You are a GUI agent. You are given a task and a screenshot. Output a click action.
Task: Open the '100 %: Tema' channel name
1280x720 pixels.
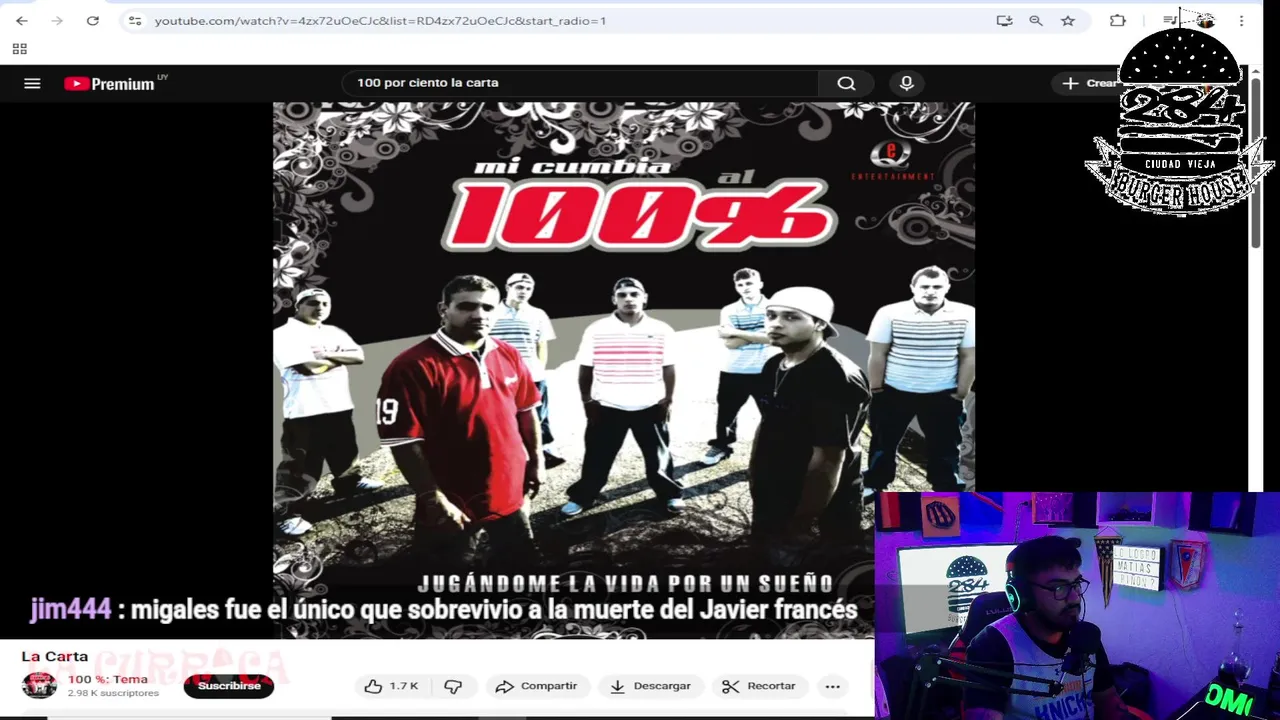[x=107, y=679]
